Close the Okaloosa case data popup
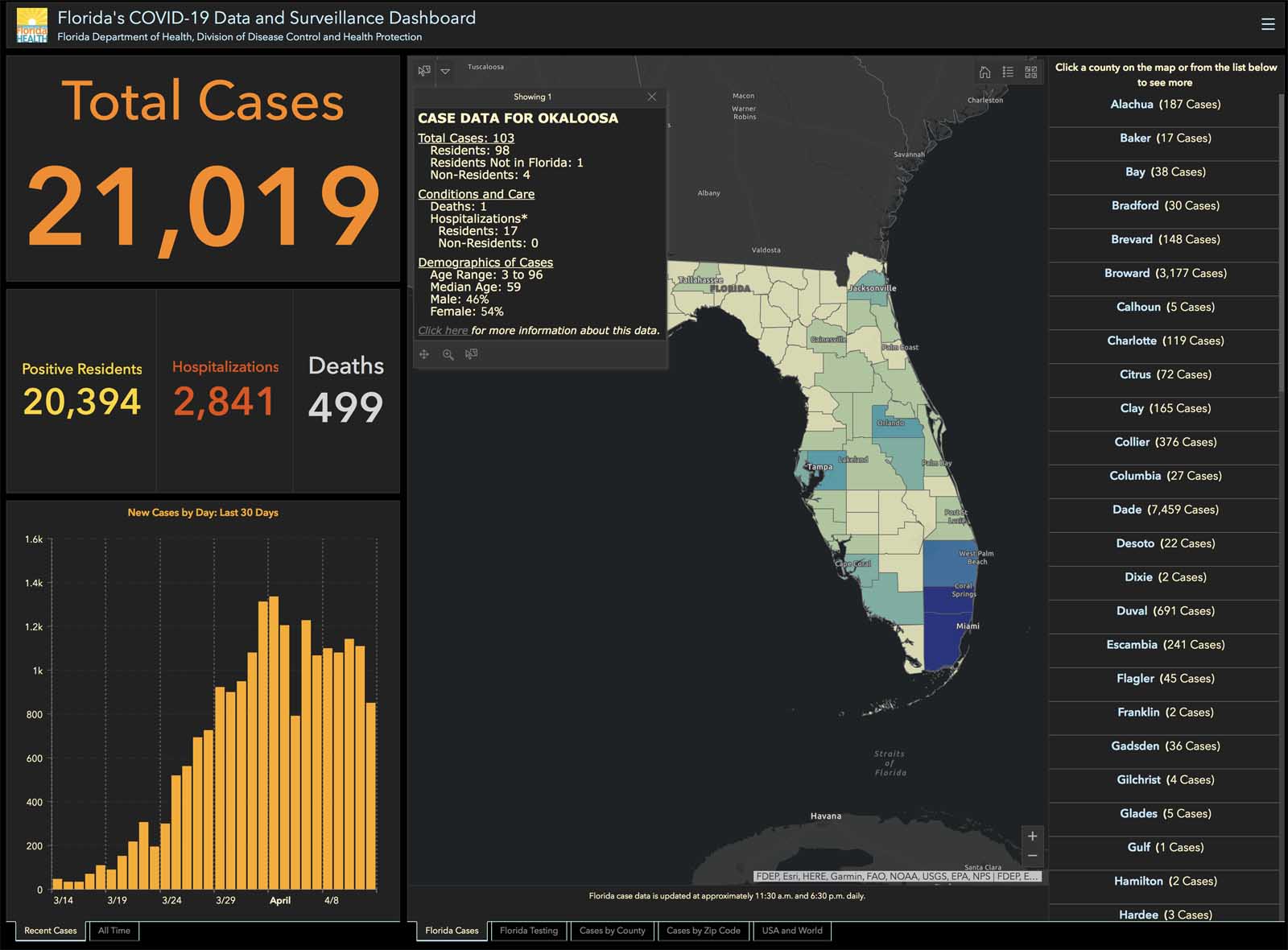This screenshot has width=1288, height=950. (x=652, y=97)
